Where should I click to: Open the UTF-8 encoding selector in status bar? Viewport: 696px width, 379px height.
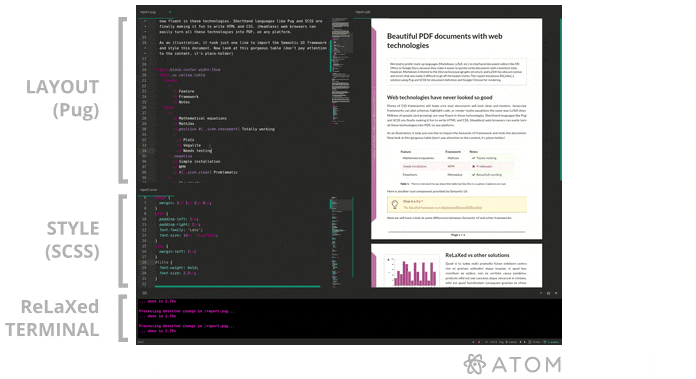494,342
